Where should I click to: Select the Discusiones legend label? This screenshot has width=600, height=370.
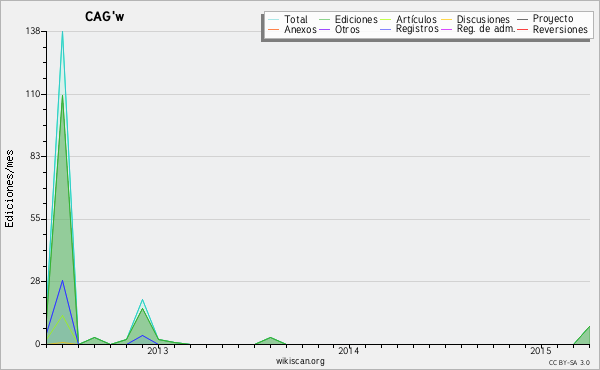click(483, 19)
